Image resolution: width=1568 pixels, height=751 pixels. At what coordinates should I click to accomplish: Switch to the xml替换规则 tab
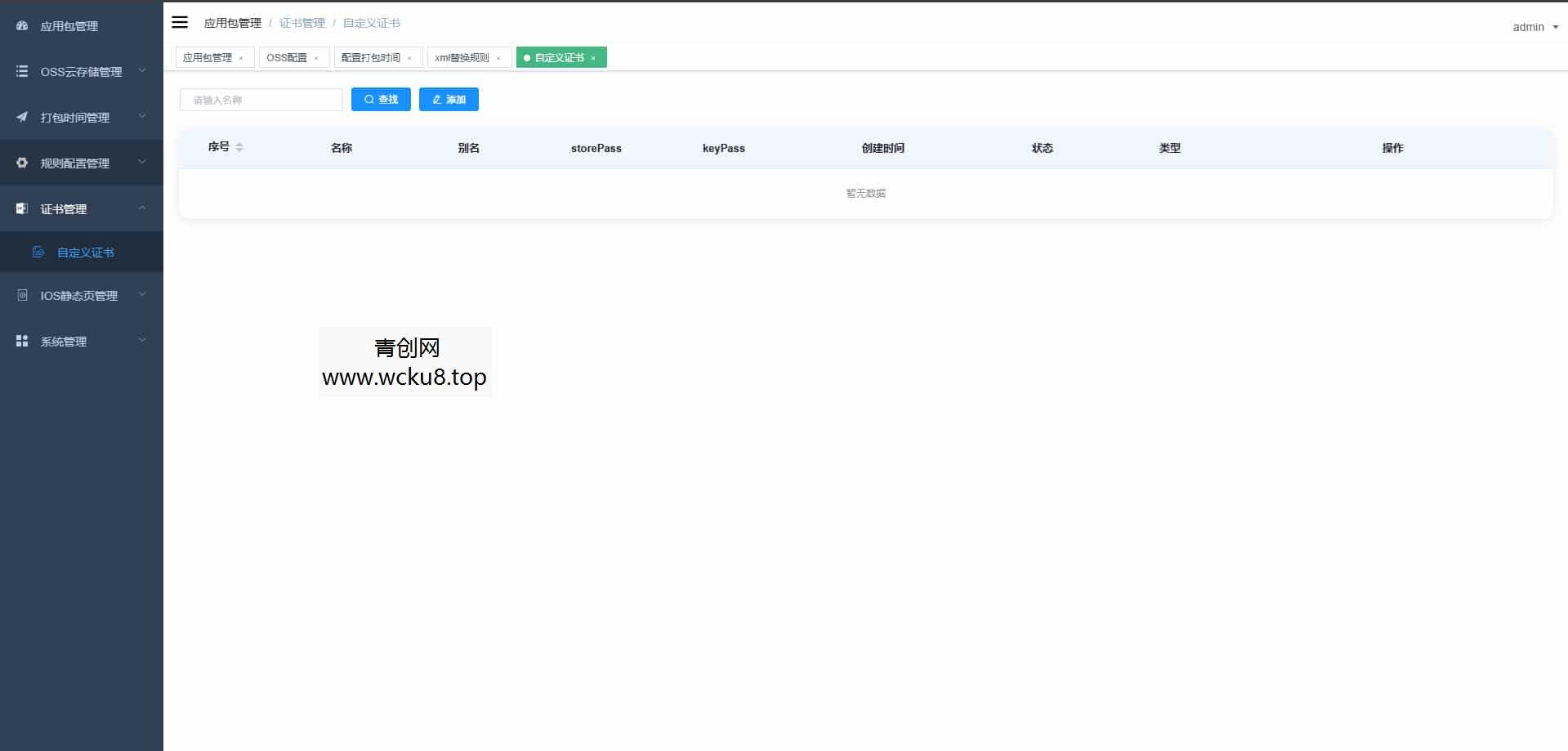coord(462,58)
